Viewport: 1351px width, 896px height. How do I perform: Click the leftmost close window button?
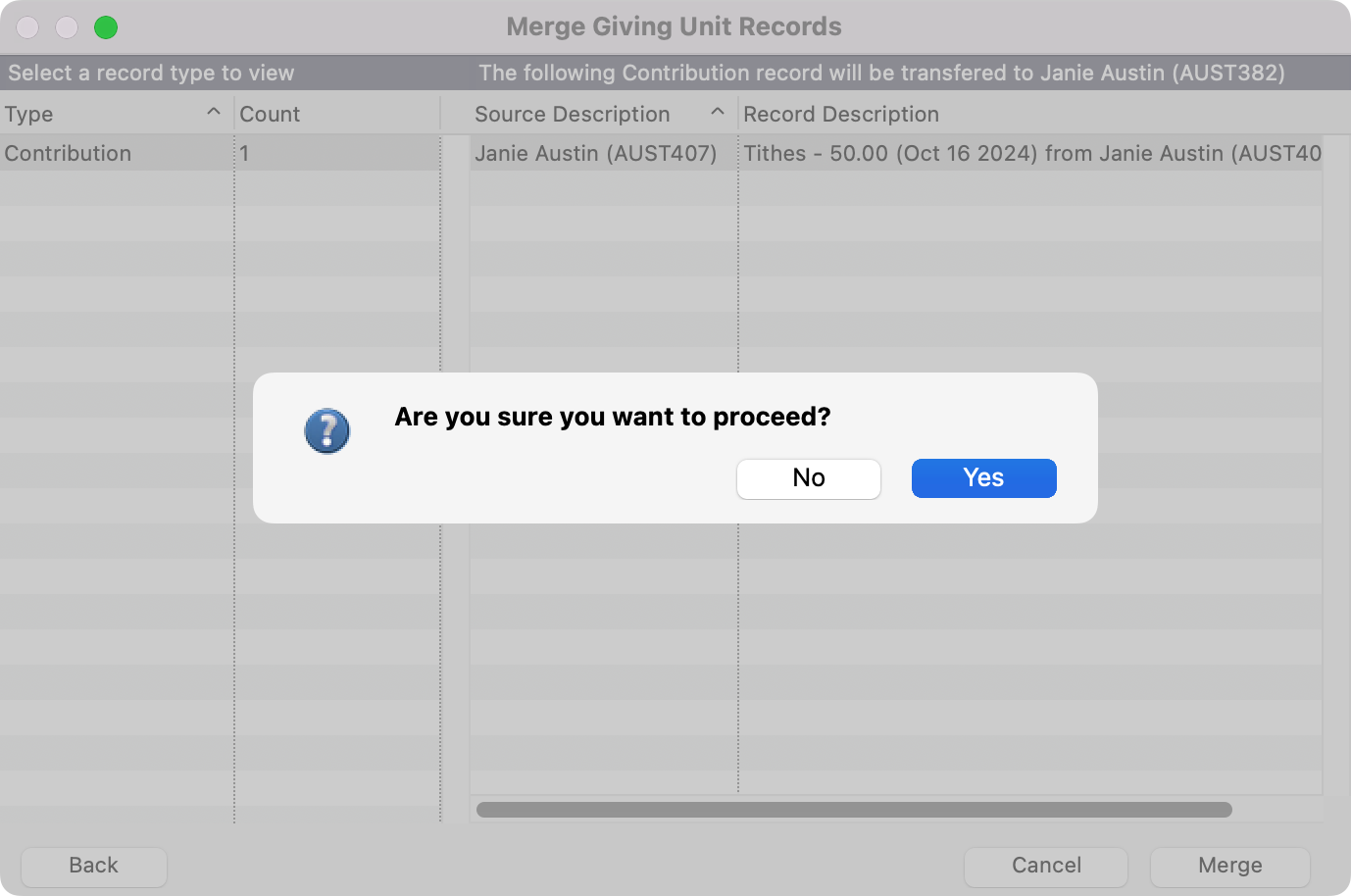27,27
